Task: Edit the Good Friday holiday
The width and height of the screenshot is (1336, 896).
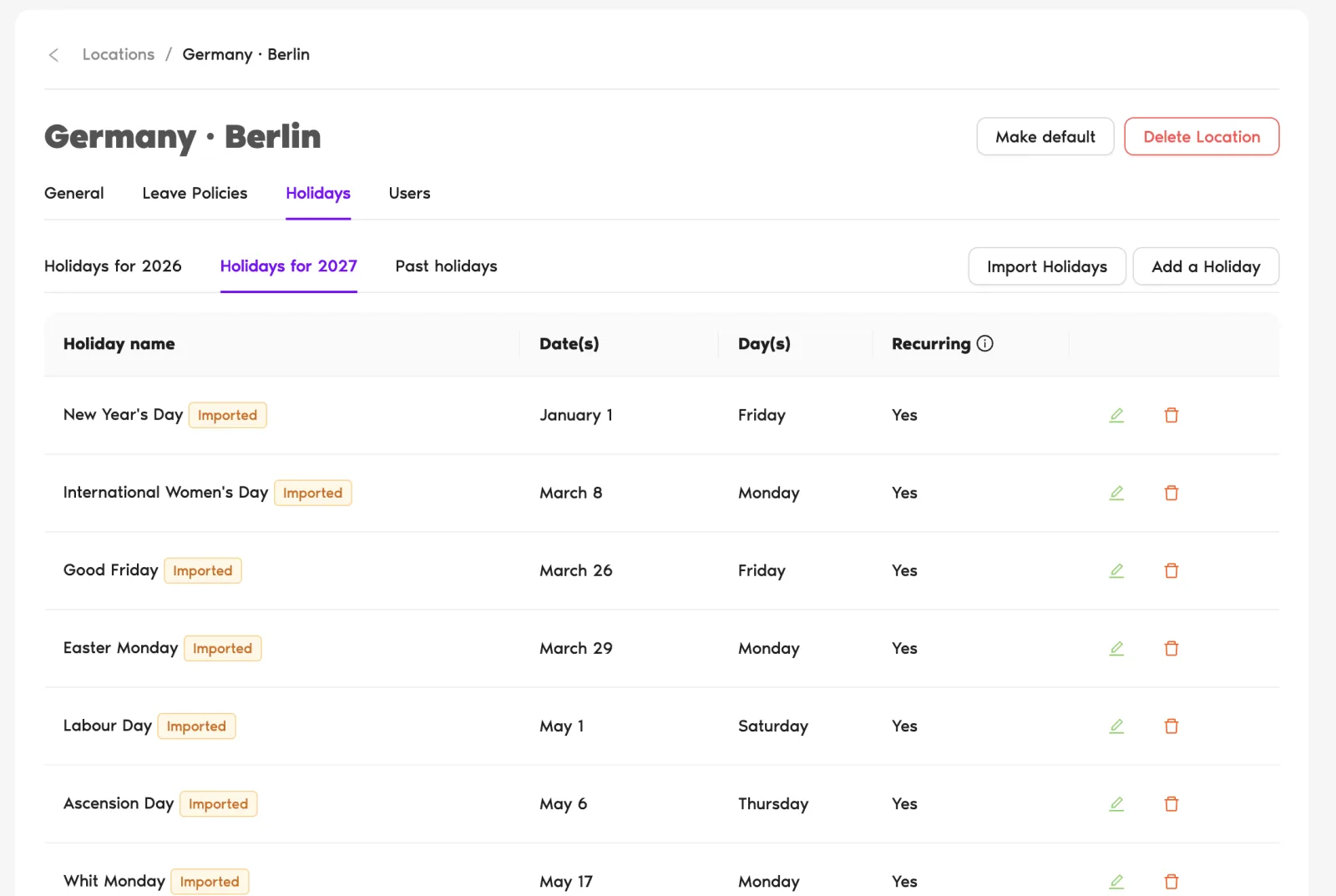Action: pos(1116,570)
